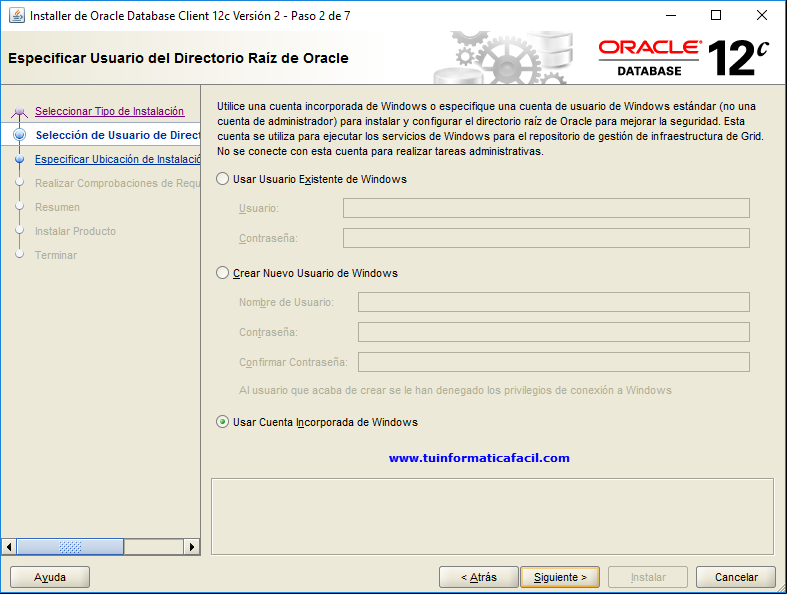Click the Resumen step in sidebar

(x=57, y=207)
